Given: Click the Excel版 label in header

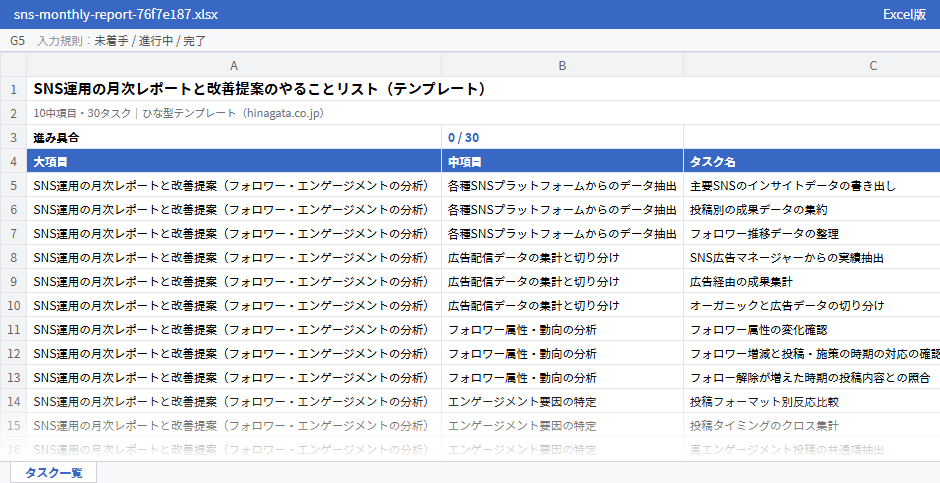Looking at the screenshot, I should point(904,14).
